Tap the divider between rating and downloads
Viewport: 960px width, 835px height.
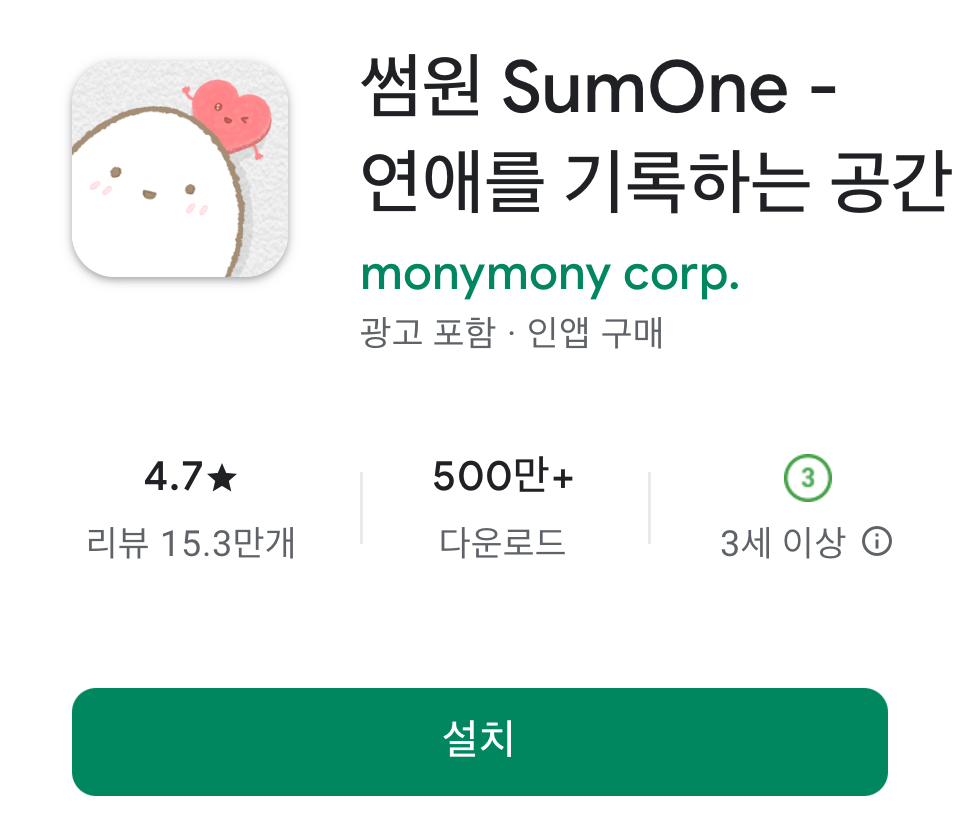pyautogui.click(x=362, y=507)
